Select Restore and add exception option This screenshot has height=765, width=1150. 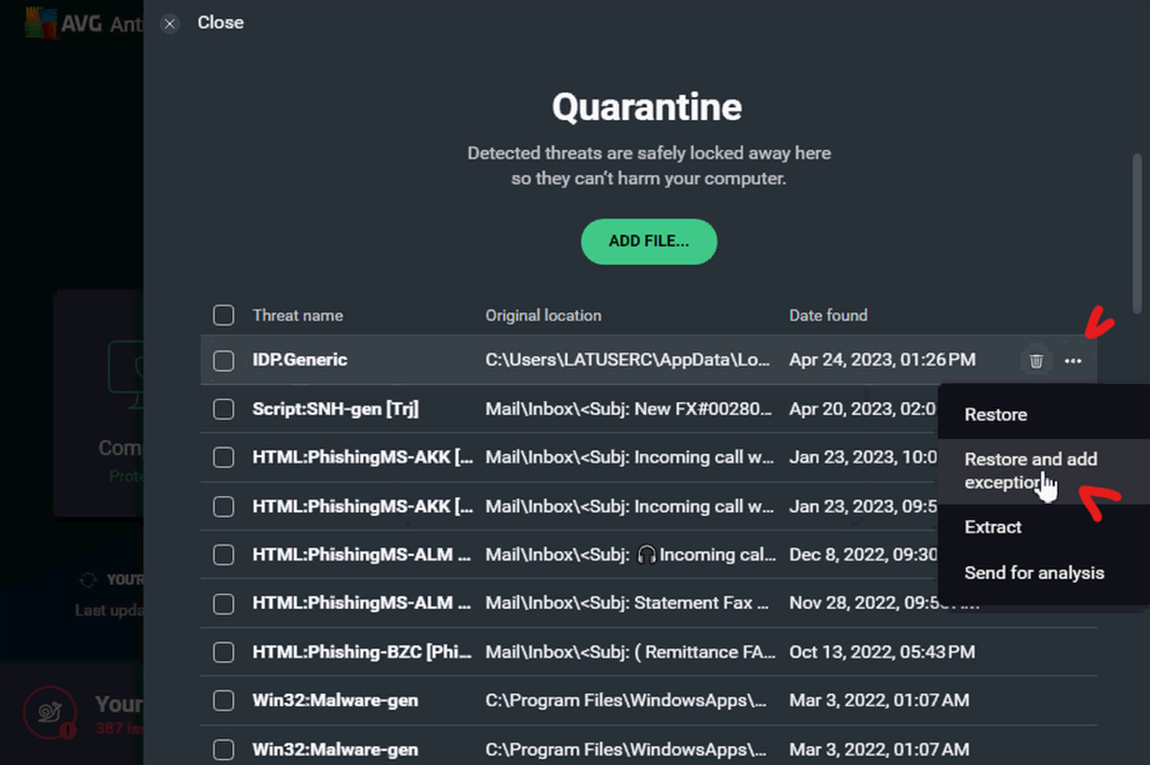tap(1030, 470)
